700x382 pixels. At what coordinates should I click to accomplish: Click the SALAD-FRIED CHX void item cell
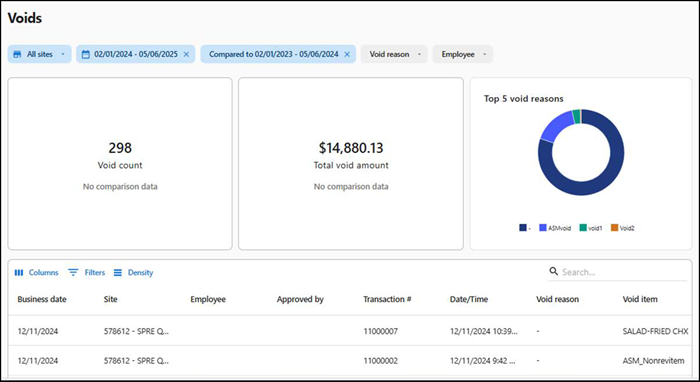pyautogui.click(x=655, y=332)
